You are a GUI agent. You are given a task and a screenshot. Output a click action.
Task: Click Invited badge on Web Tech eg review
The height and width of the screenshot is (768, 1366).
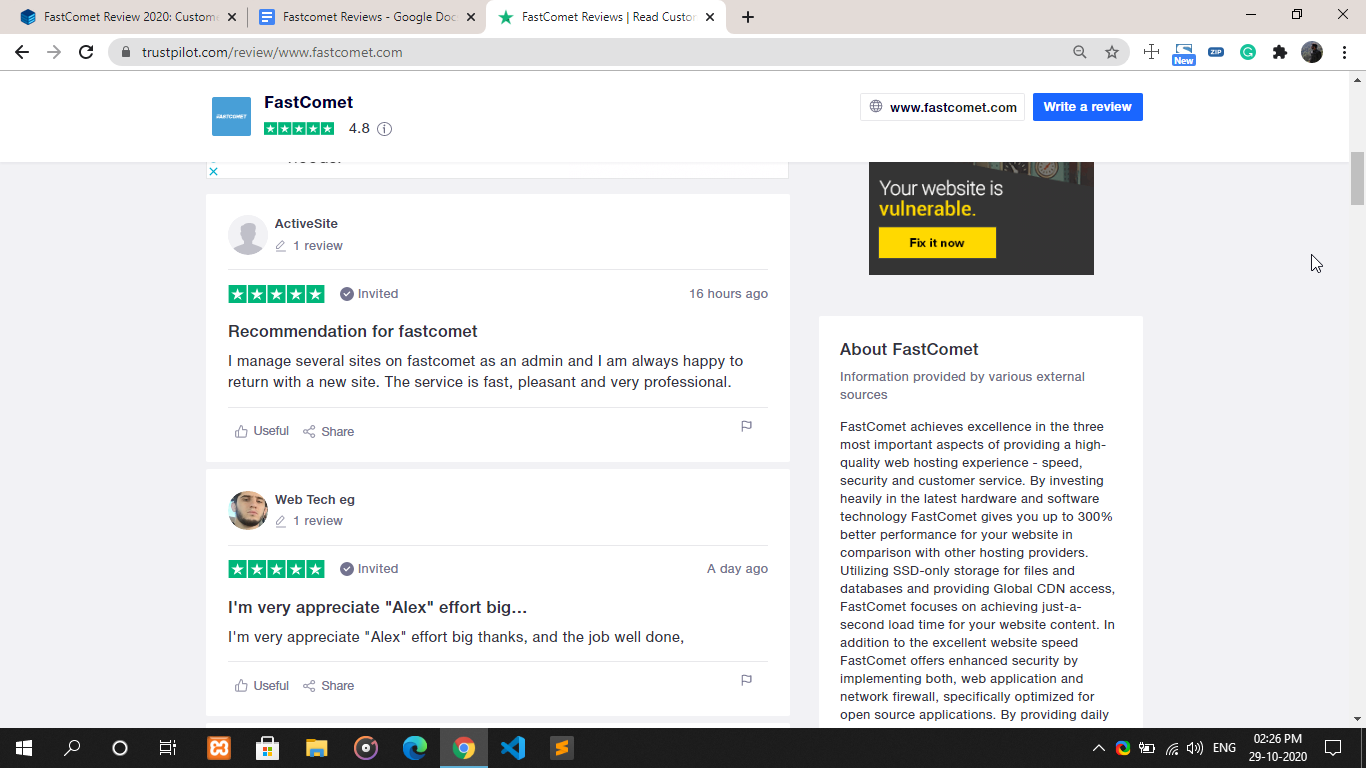[x=369, y=569]
